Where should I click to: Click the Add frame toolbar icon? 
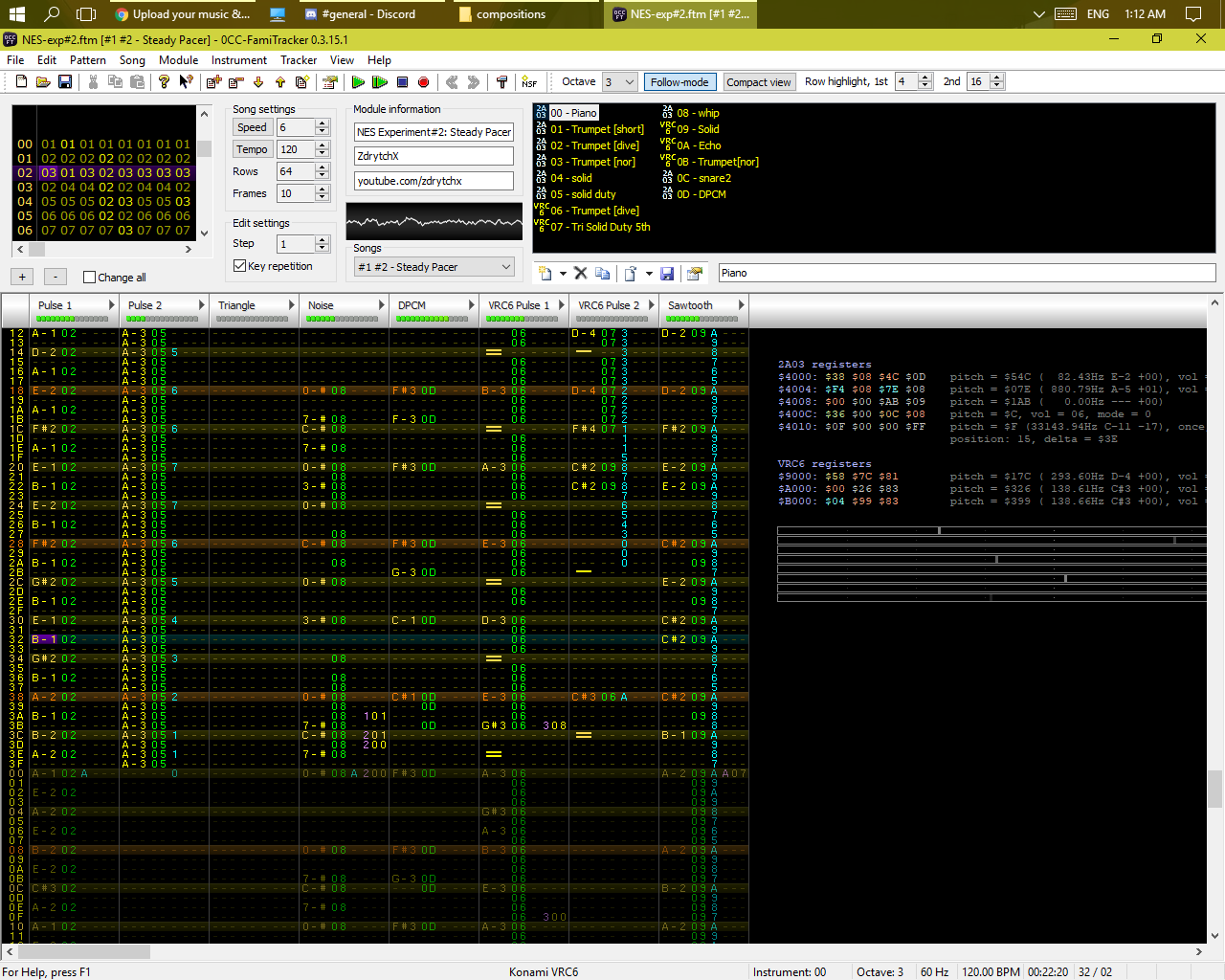214,82
